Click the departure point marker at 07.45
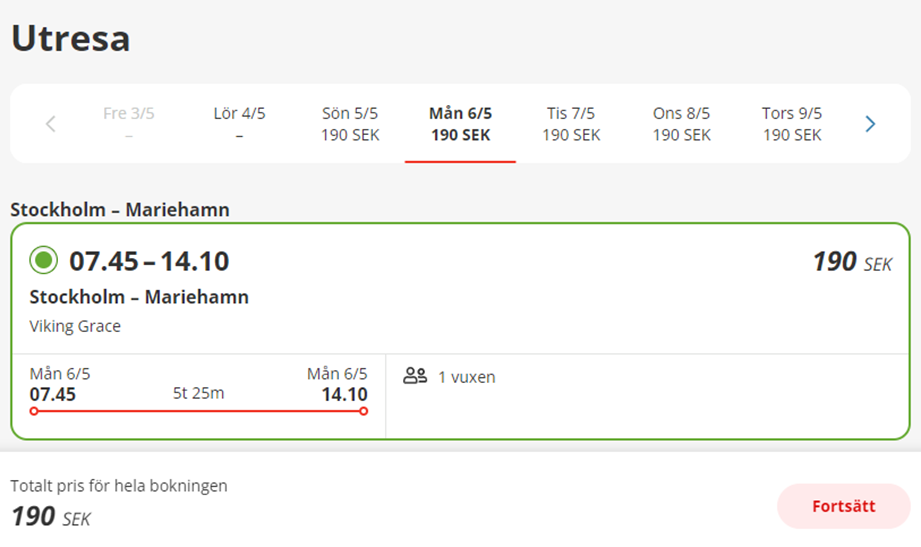The image size is (921, 547). click(34, 411)
